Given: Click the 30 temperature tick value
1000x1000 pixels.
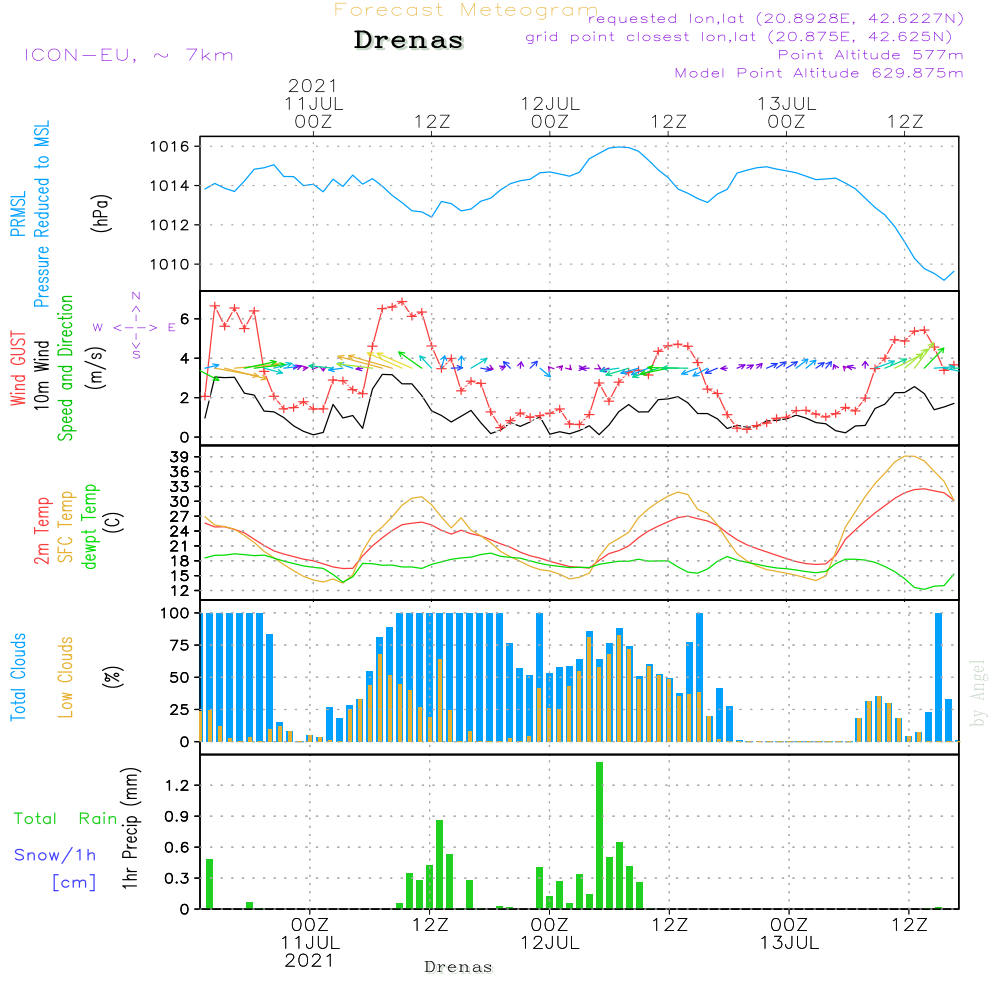Looking at the screenshot, I should point(180,501).
